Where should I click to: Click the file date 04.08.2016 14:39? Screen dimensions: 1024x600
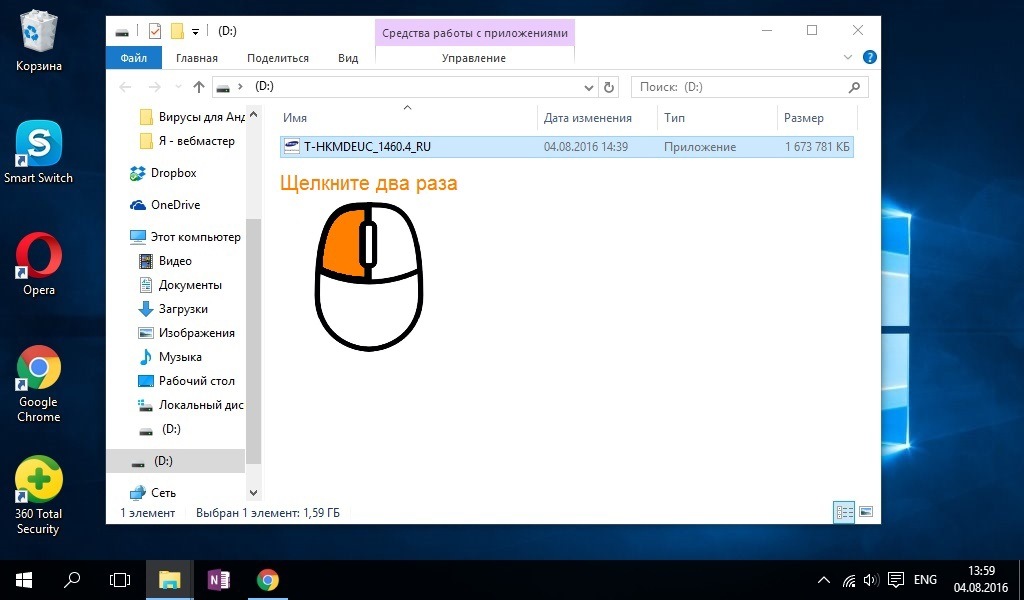[x=586, y=147]
